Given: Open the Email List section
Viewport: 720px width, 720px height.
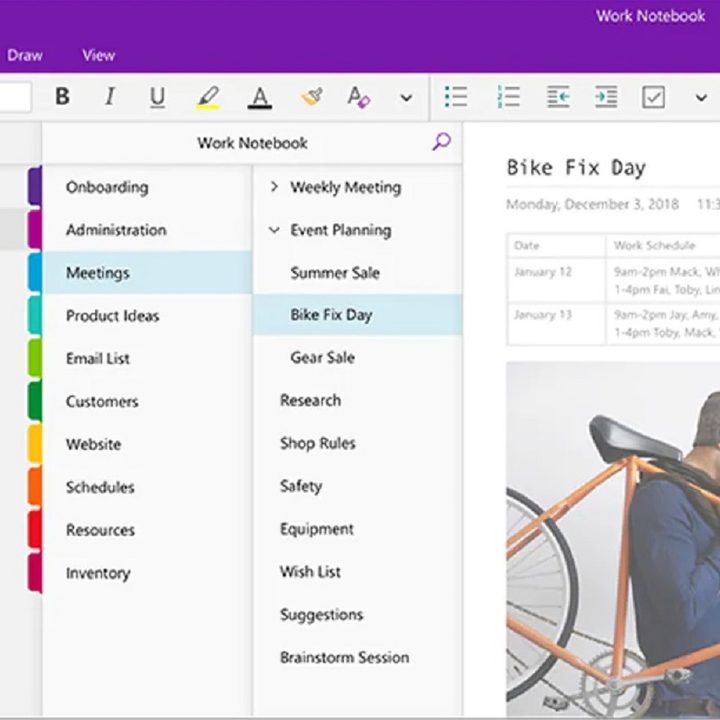Looking at the screenshot, I should 148,358.
